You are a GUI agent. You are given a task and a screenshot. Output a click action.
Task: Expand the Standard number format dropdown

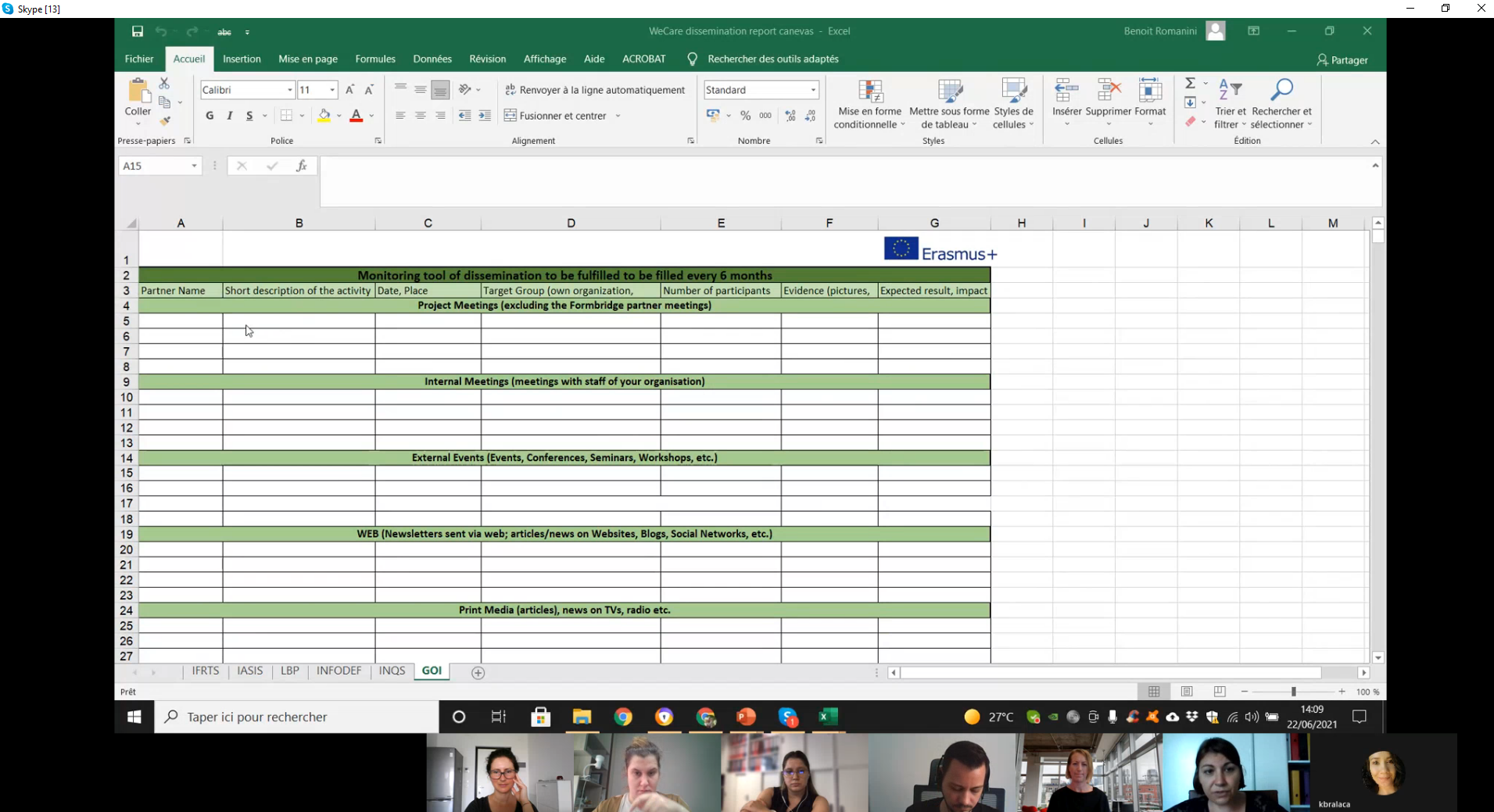coord(813,90)
